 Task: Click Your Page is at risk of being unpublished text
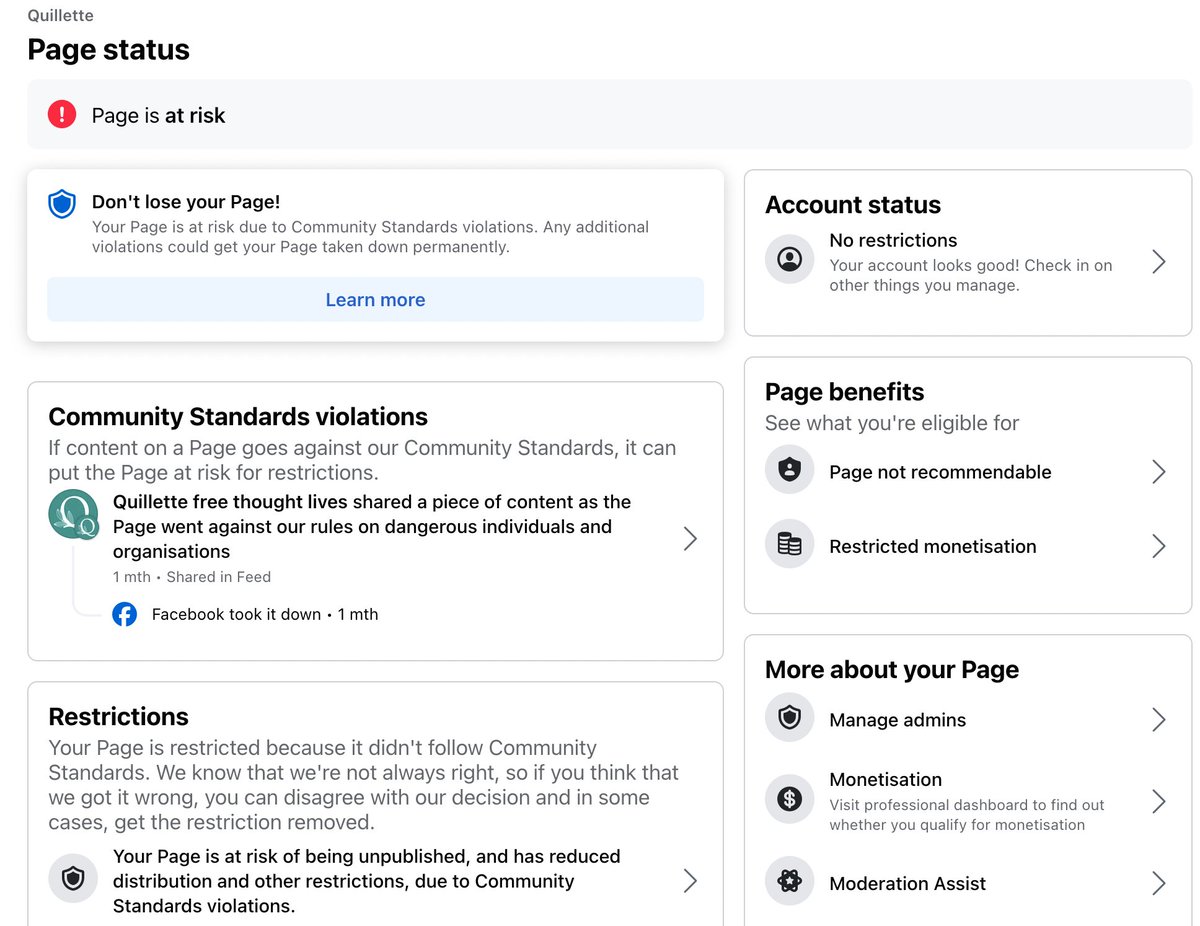[x=367, y=881]
